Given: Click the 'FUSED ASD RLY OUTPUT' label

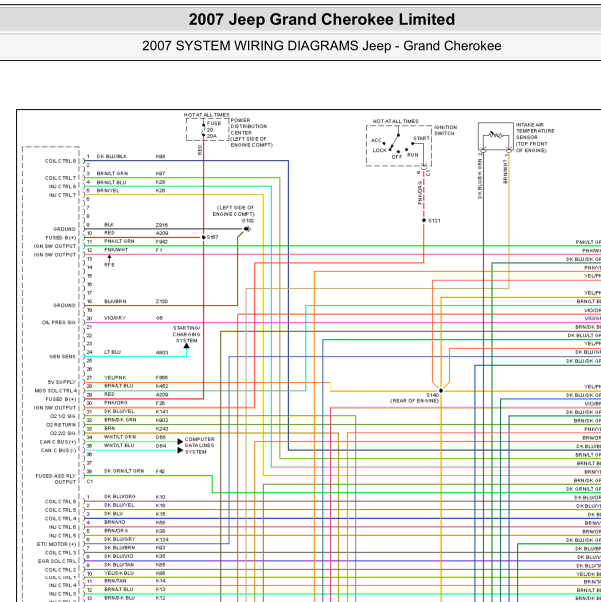Looking at the screenshot, I should [56, 478].
